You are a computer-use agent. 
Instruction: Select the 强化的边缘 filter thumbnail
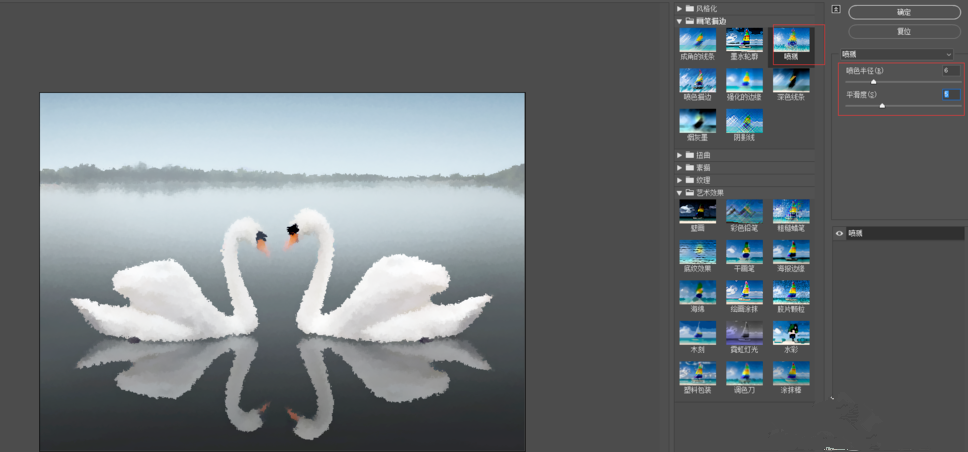click(744, 80)
